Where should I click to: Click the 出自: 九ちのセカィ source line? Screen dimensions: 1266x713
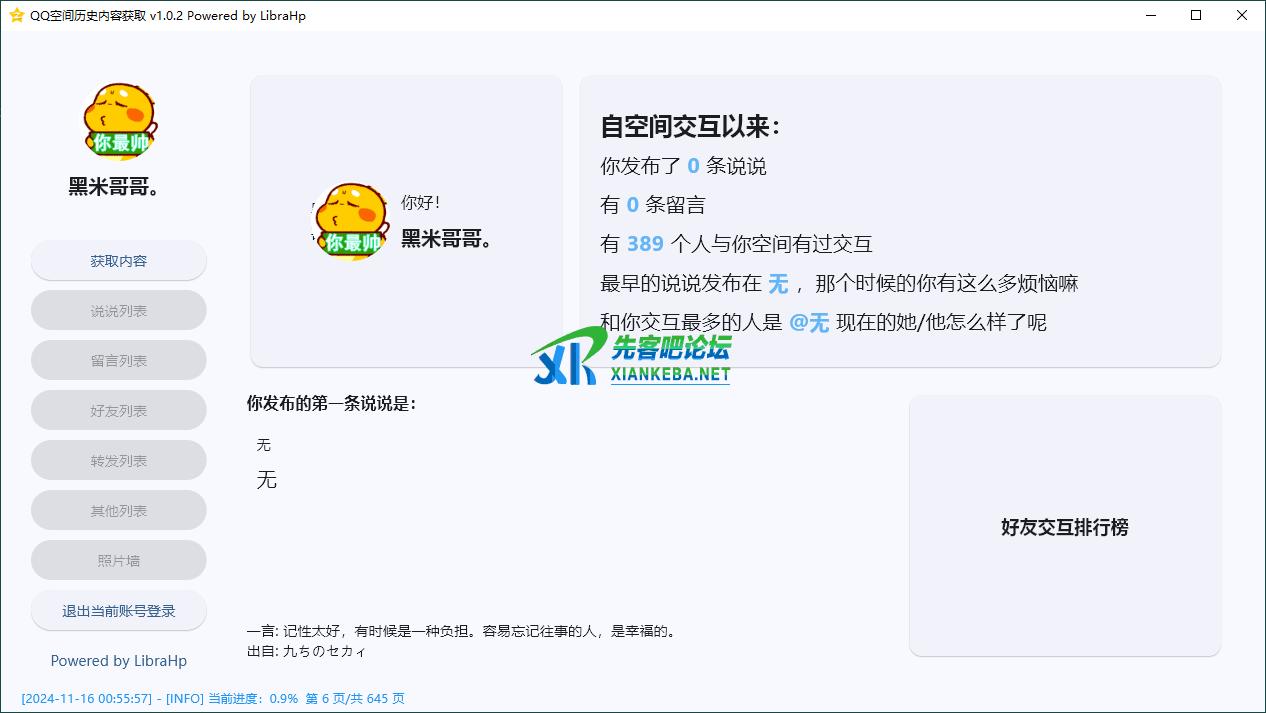point(307,651)
